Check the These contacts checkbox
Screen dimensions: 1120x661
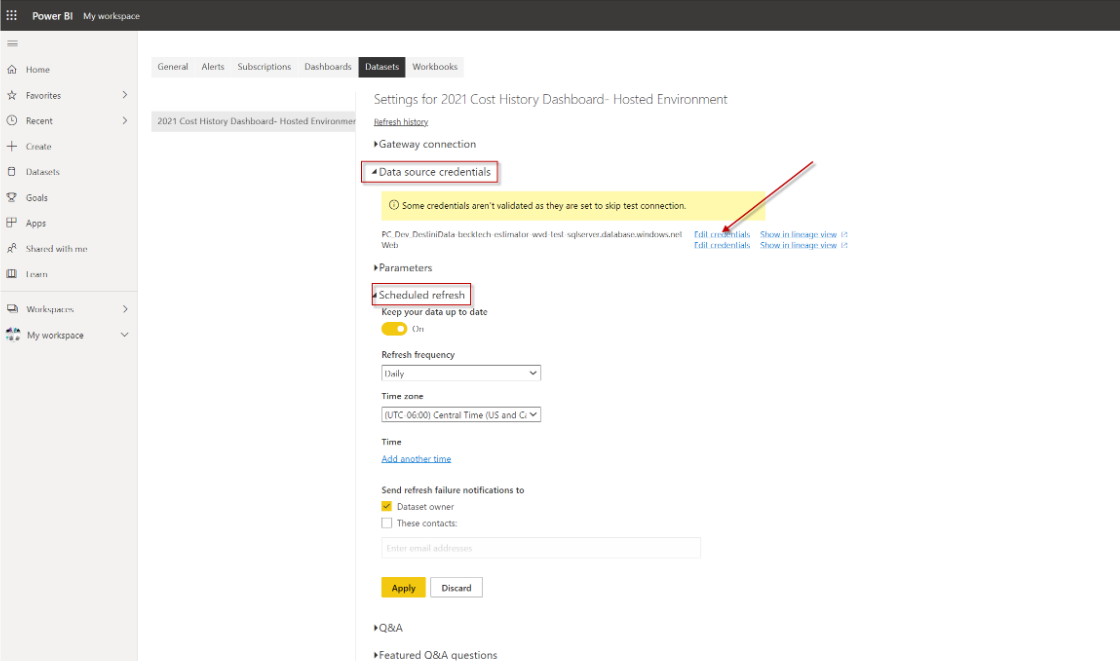tap(386, 522)
